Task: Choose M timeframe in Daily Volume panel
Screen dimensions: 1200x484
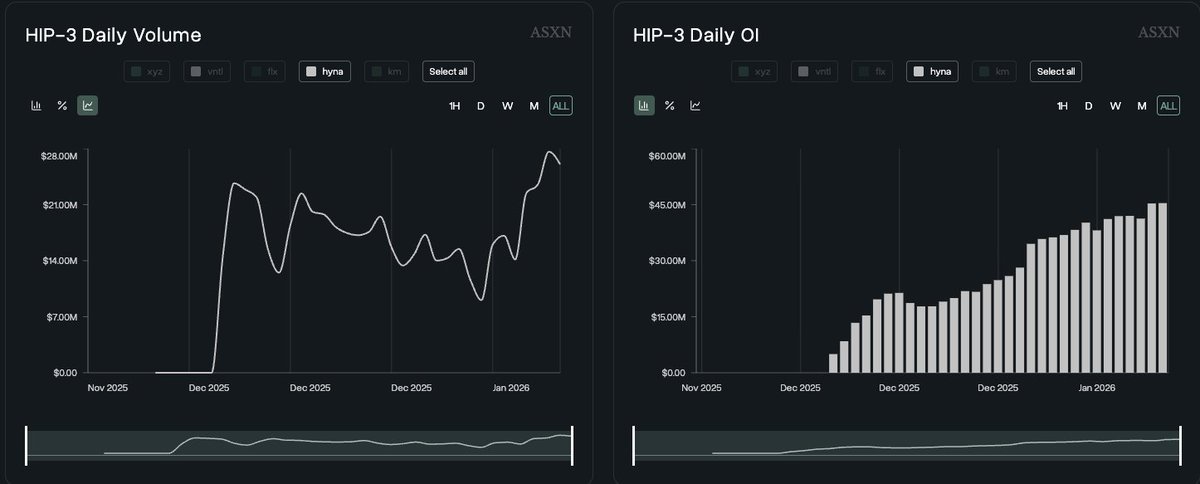Action: (534, 106)
